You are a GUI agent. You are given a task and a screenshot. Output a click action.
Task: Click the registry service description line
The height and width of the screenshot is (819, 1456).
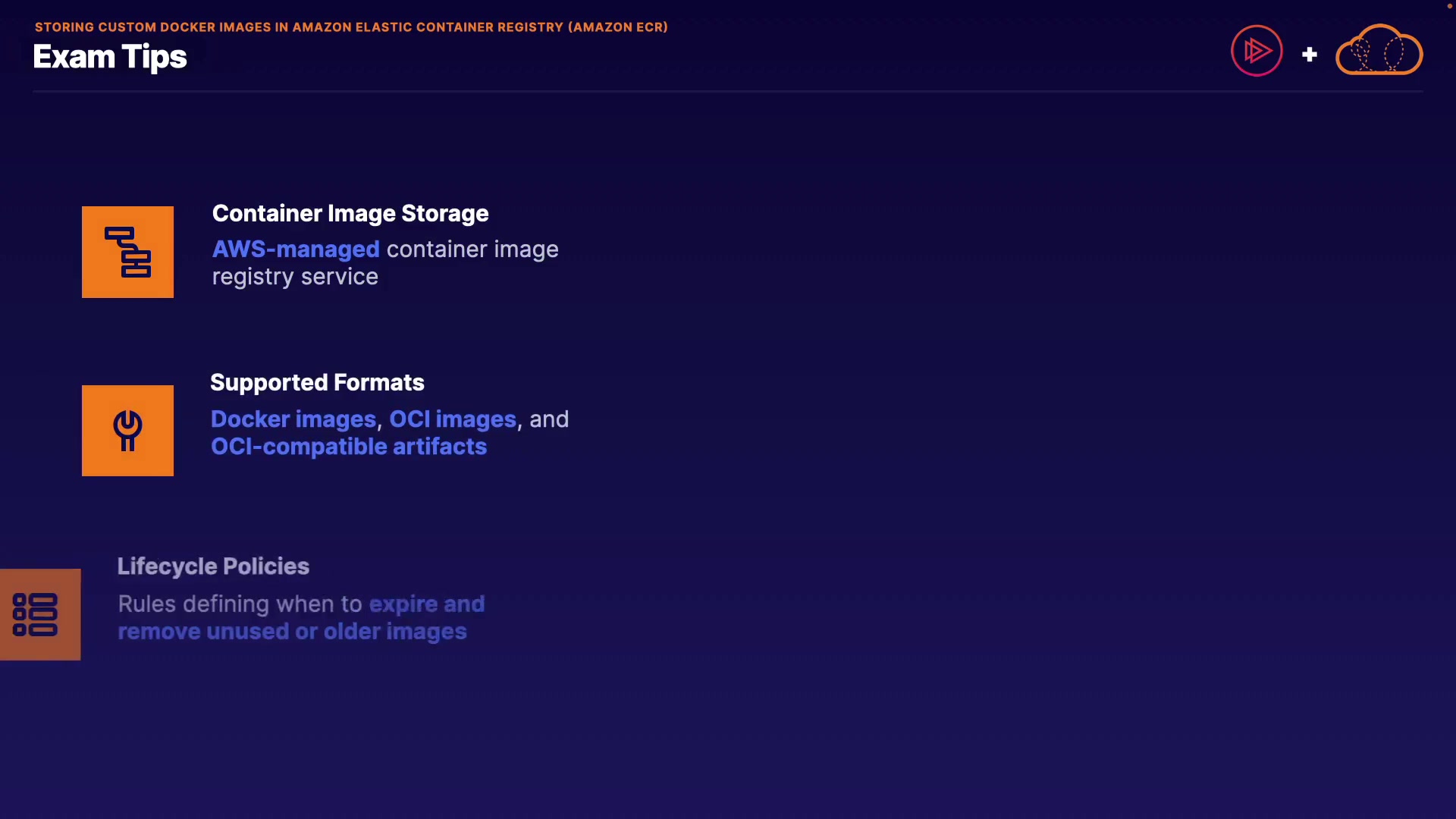[x=295, y=277]
